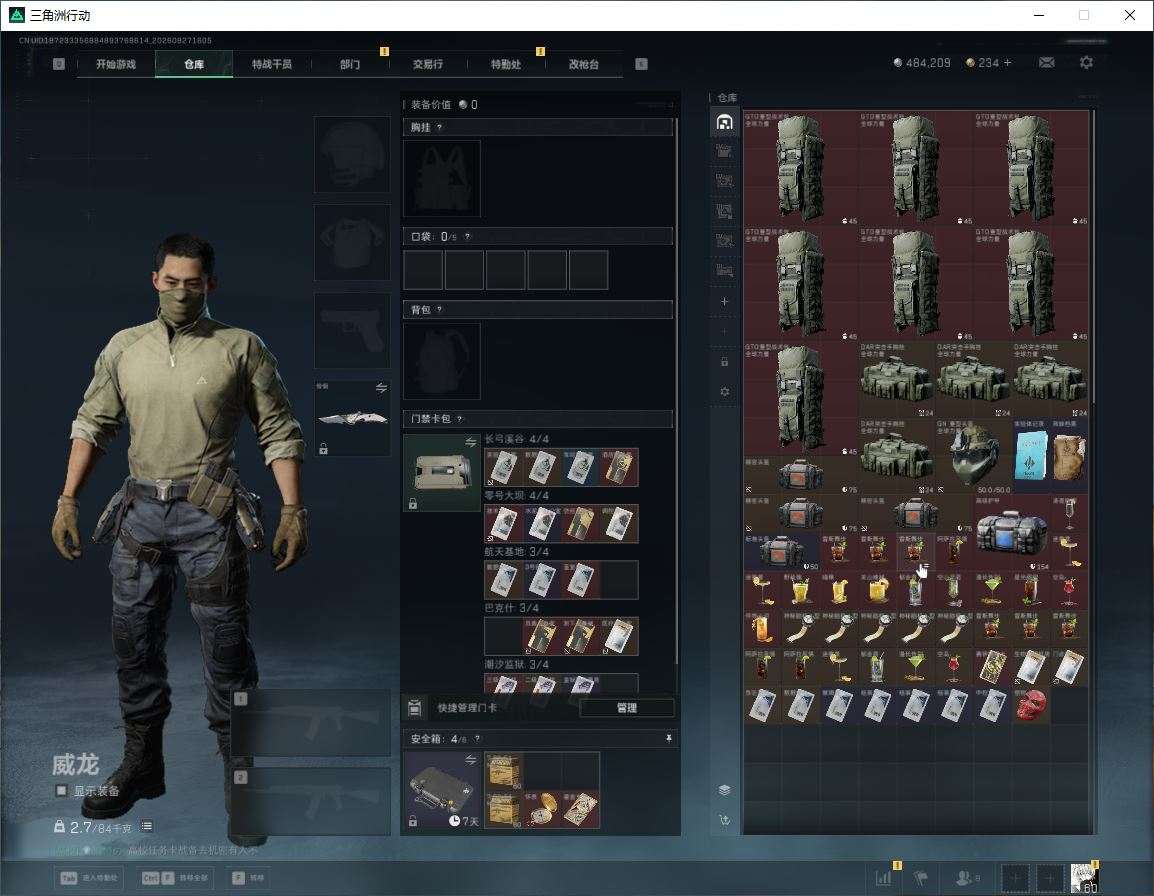Open the 开始游戏 tab
The width and height of the screenshot is (1154, 896).
(116, 64)
